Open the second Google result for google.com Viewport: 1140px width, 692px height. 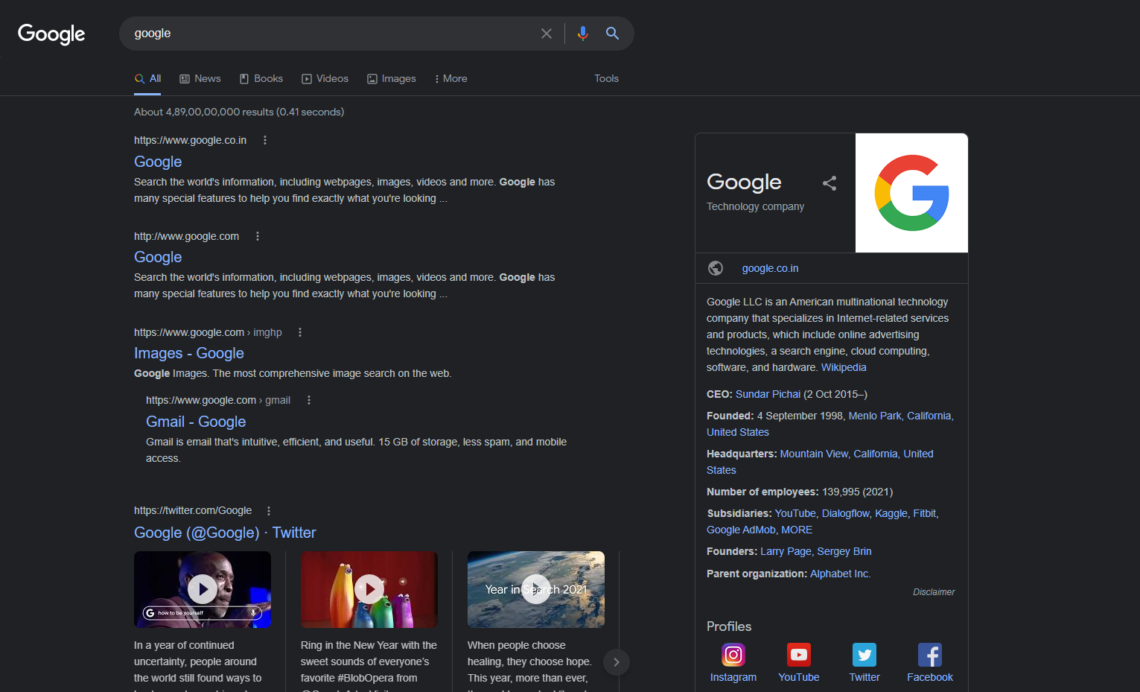(x=158, y=257)
